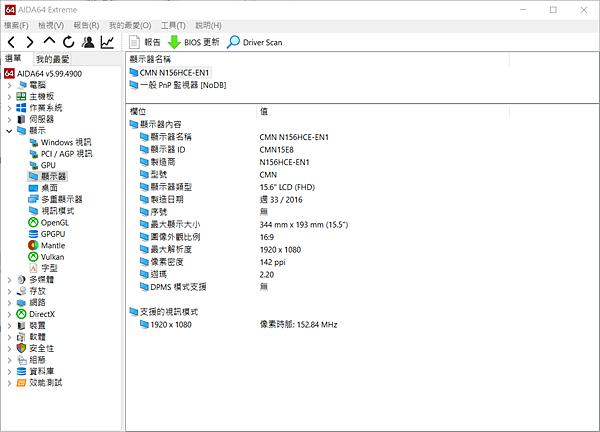
Task: Launch Driver Scan
Action: point(254,42)
